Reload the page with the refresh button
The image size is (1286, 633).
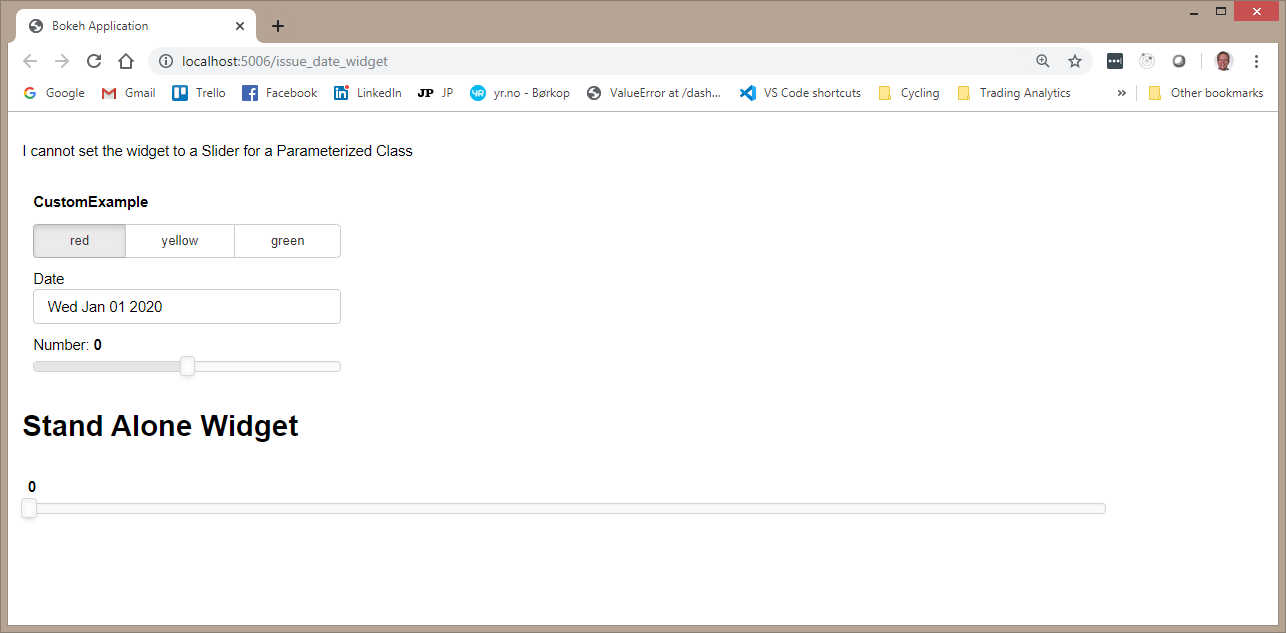tap(94, 61)
